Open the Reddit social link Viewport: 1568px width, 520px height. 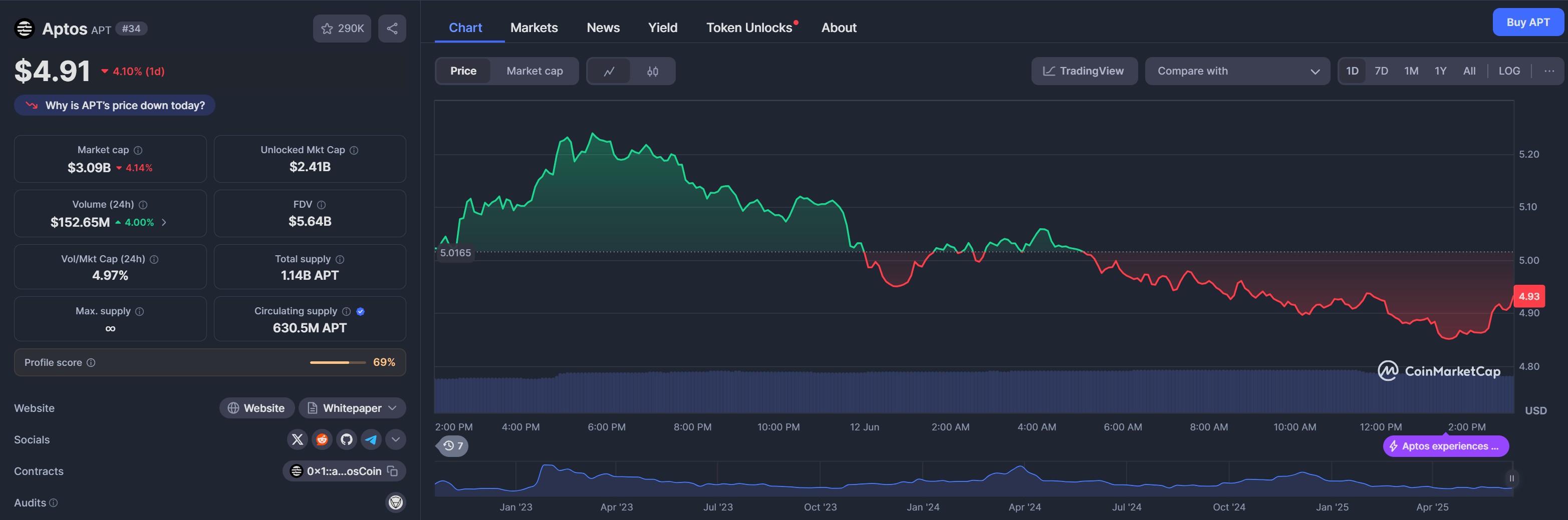coord(322,440)
